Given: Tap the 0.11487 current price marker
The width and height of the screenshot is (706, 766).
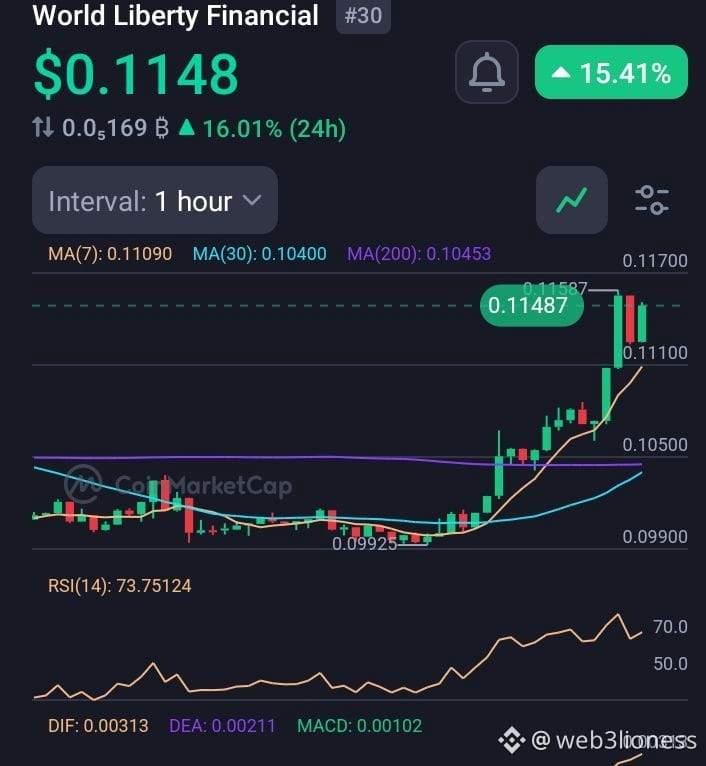Looking at the screenshot, I should tap(532, 306).
